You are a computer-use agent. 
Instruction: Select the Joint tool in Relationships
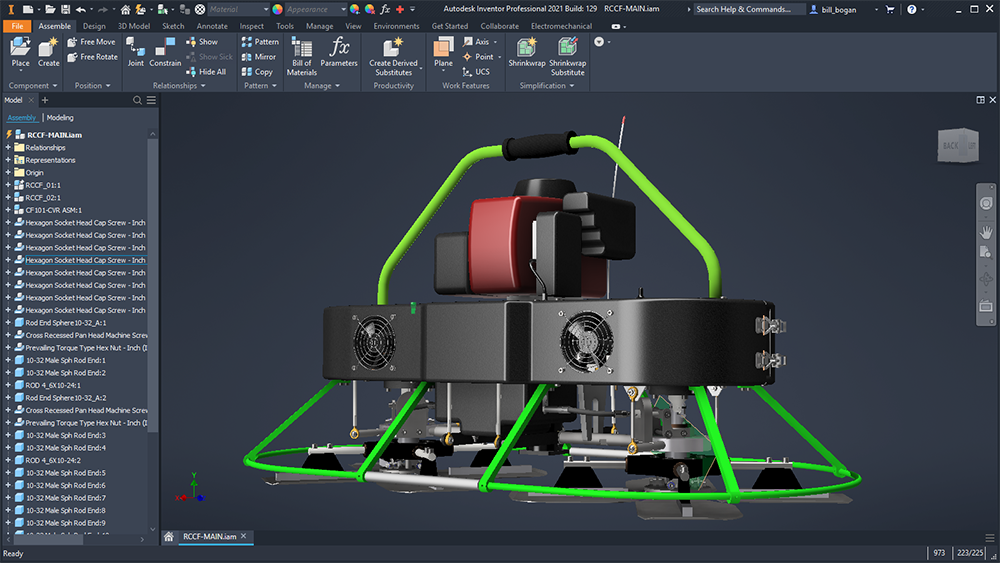pyautogui.click(x=135, y=52)
